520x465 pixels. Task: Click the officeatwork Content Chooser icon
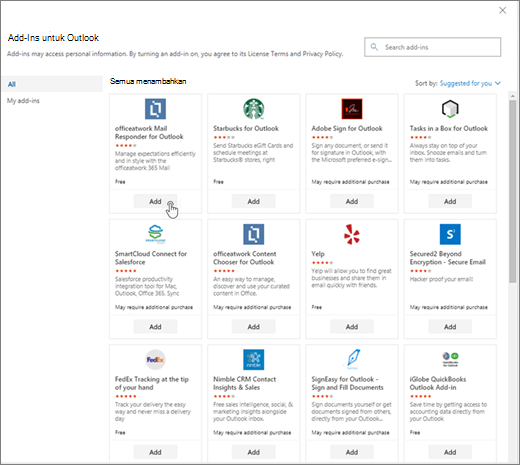(254, 234)
